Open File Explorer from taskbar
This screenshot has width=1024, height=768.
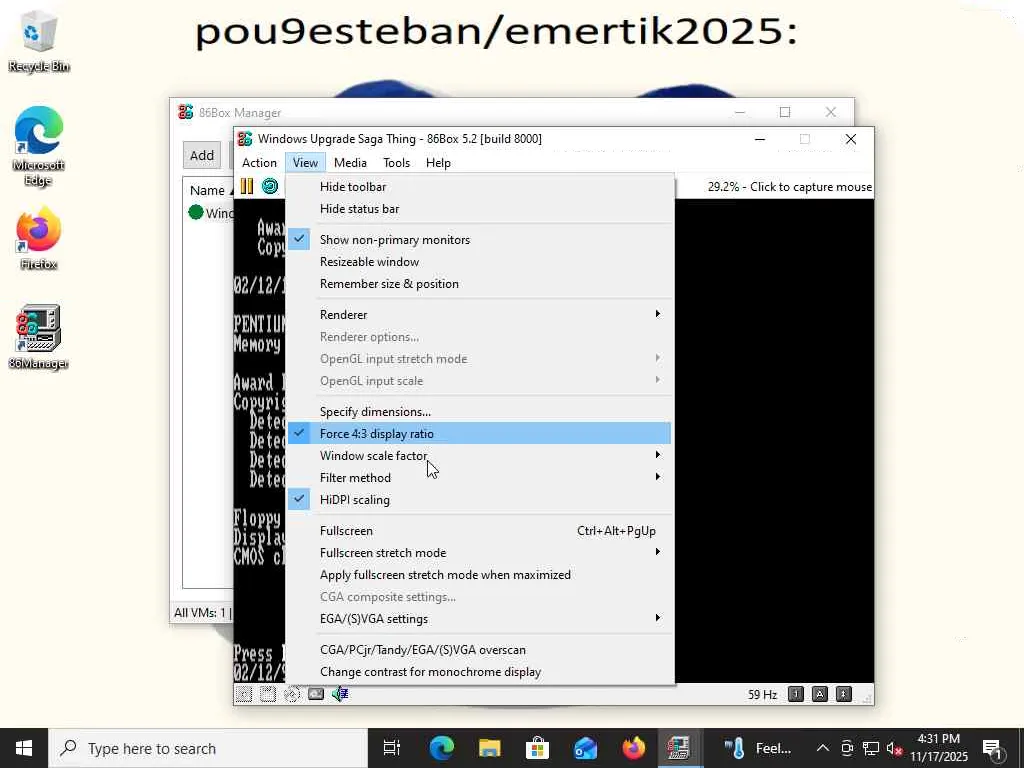489,748
